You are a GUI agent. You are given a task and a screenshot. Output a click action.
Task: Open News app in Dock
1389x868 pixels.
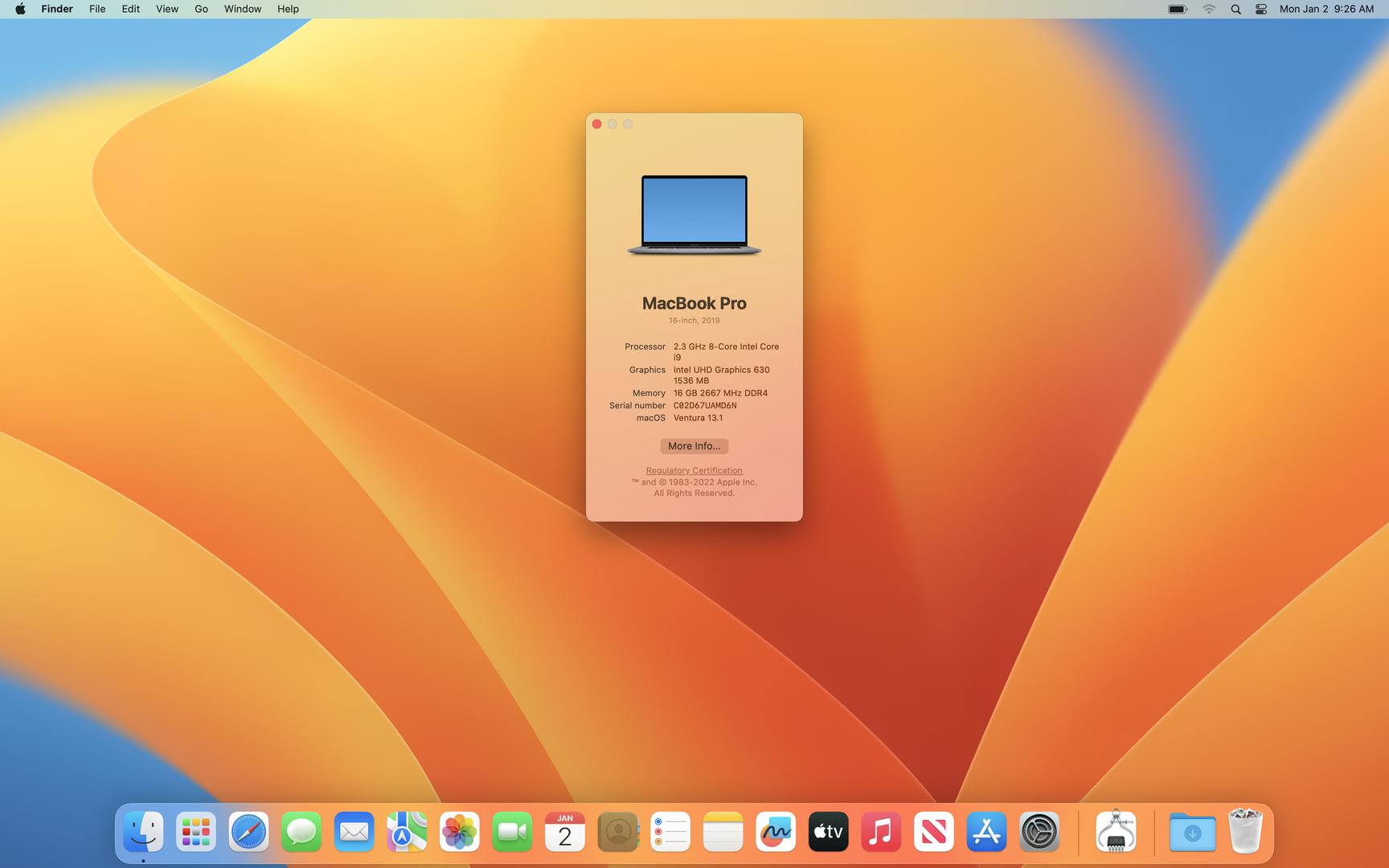(933, 832)
